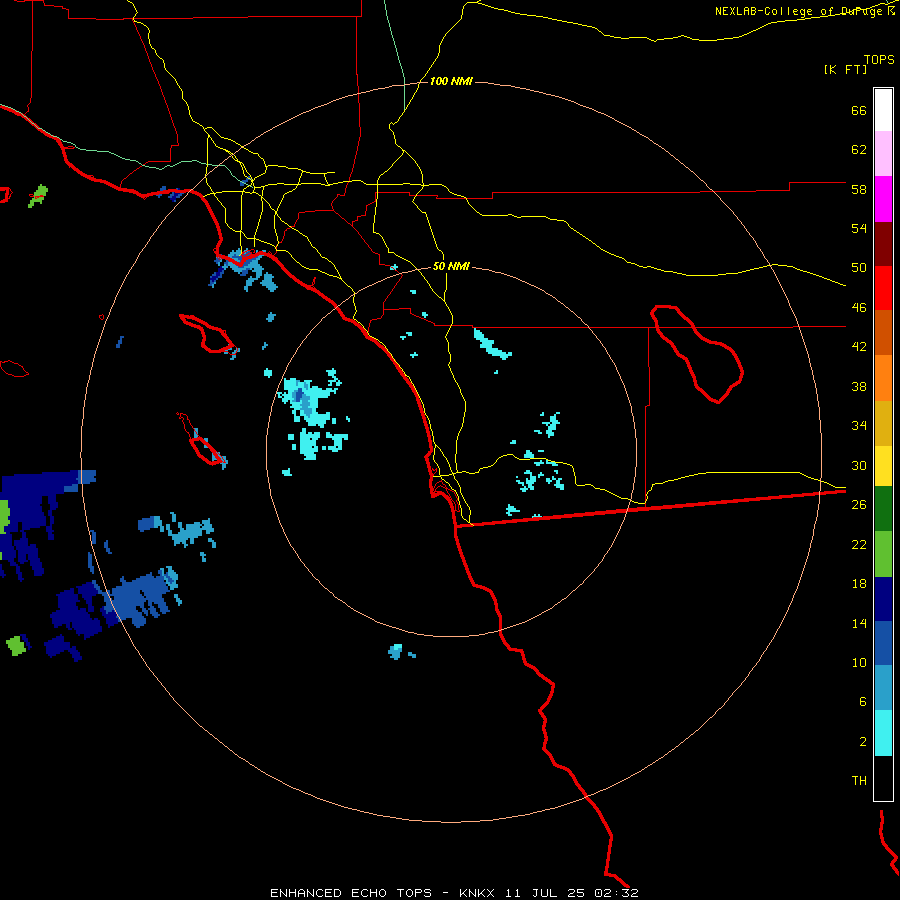
Task: Click the '[K FT]' legend unit label
Action: click(x=845, y=69)
